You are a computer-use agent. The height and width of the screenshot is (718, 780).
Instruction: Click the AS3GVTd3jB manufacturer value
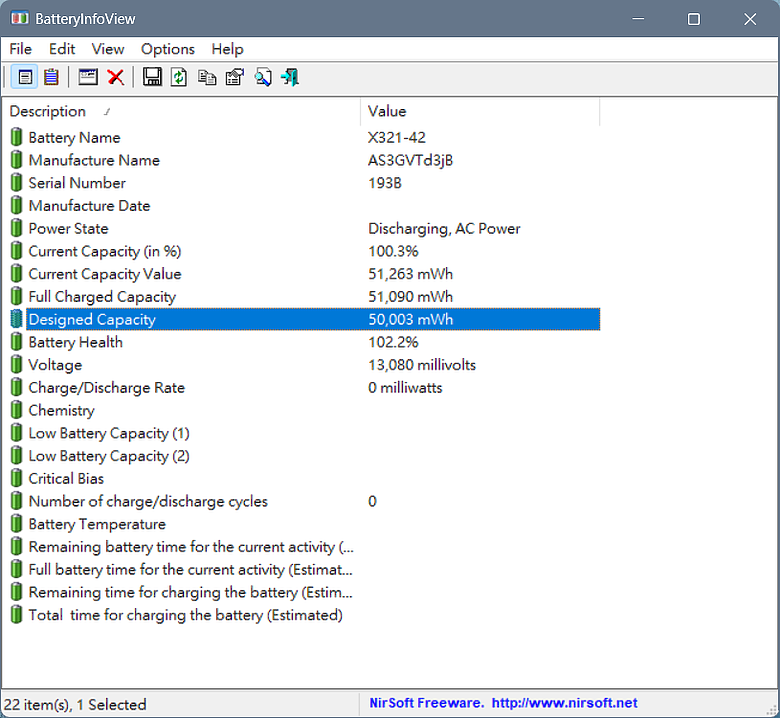(x=410, y=160)
